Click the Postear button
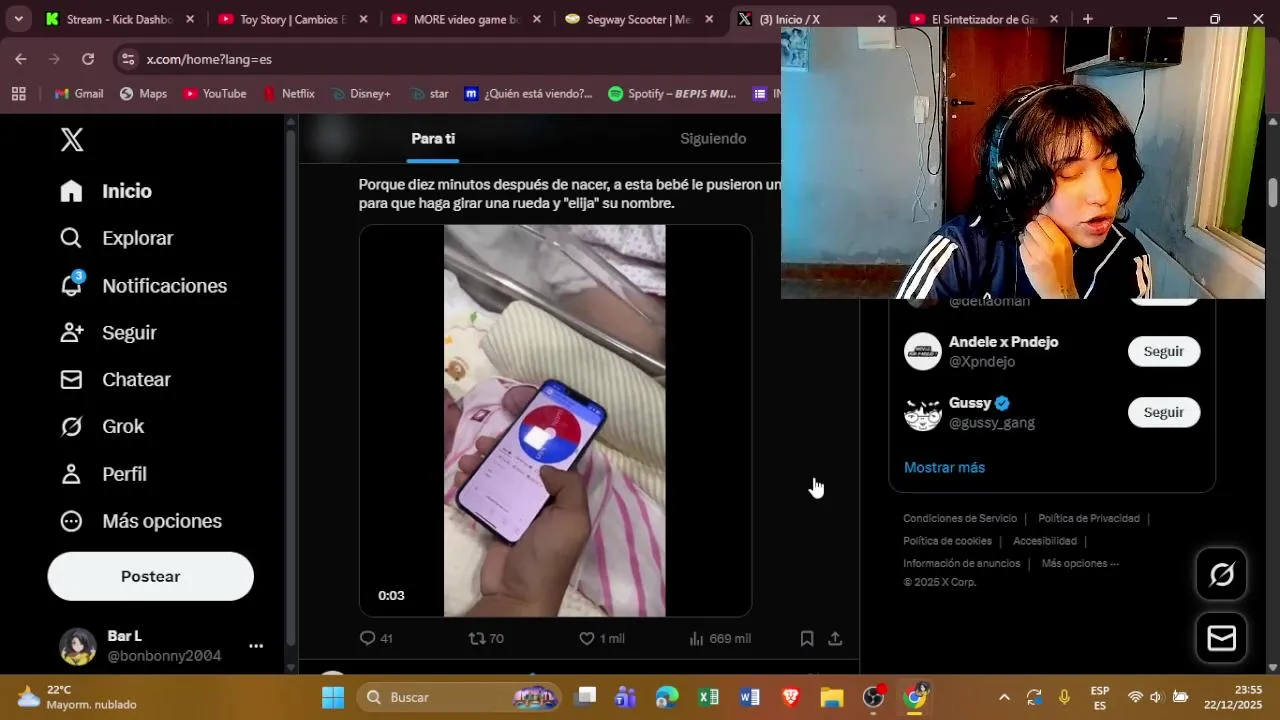Viewport: 1280px width, 720px height. 151,576
